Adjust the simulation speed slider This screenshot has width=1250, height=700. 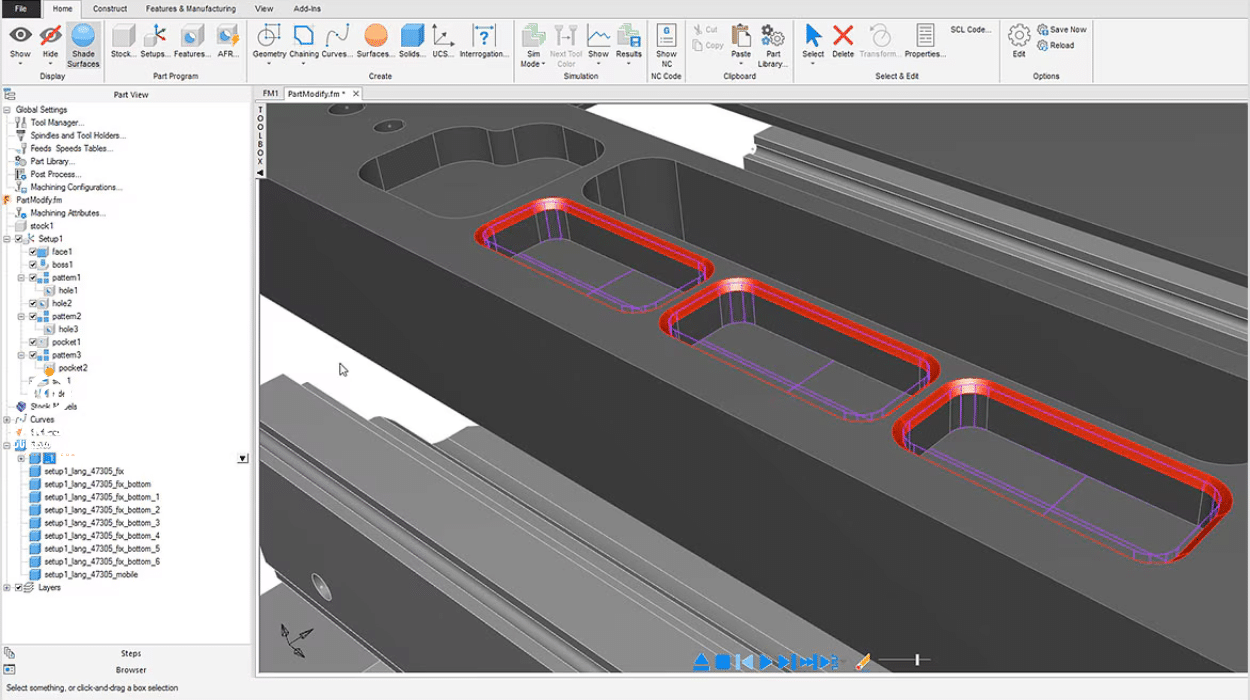916,660
